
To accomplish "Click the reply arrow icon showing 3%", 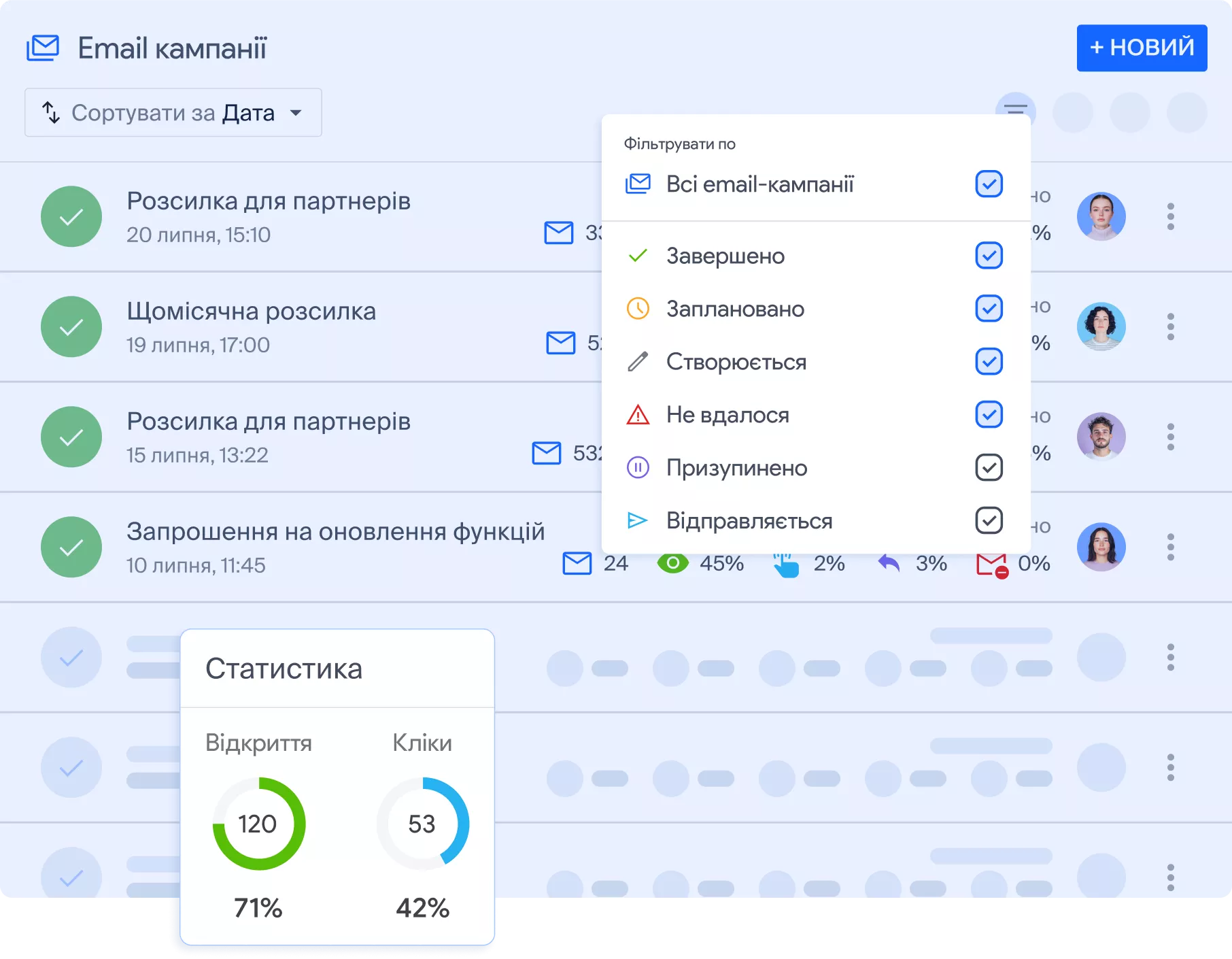I will point(889,563).
